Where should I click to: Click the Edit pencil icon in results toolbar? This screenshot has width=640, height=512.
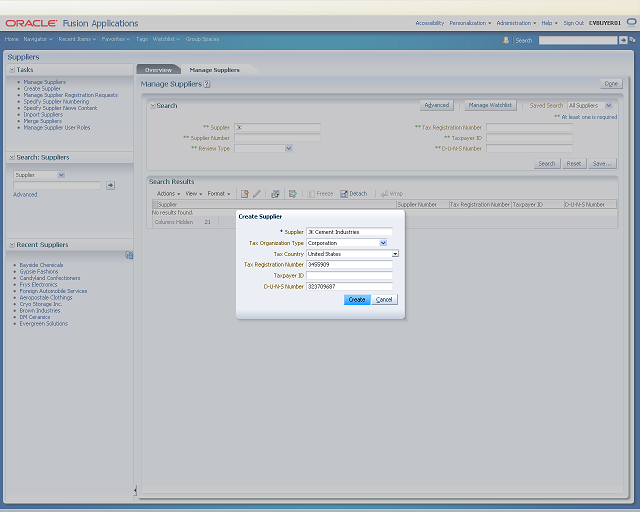click(x=257, y=194)
